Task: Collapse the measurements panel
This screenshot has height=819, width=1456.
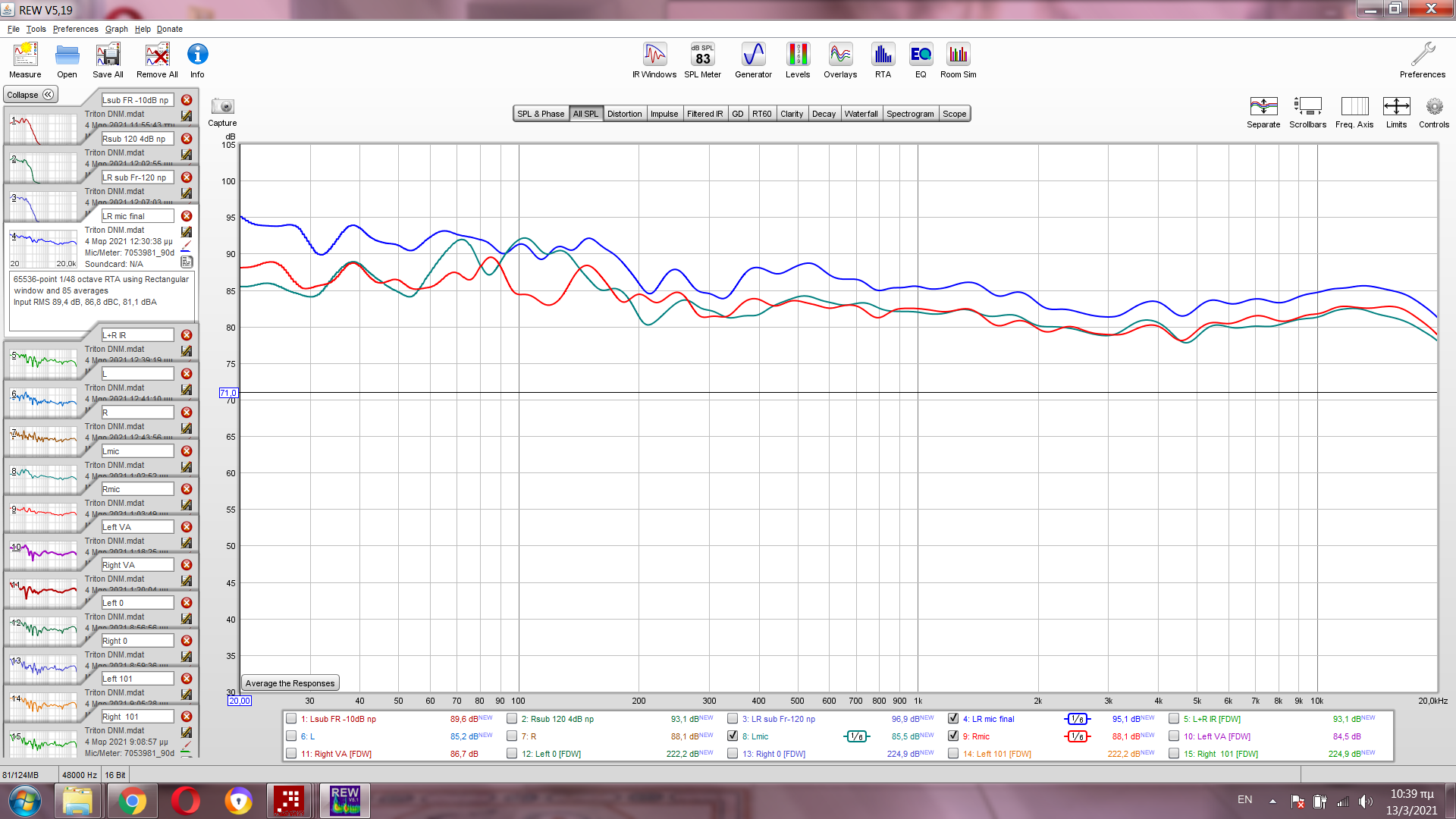Action: pyautogui.click(x=30, y=95)
